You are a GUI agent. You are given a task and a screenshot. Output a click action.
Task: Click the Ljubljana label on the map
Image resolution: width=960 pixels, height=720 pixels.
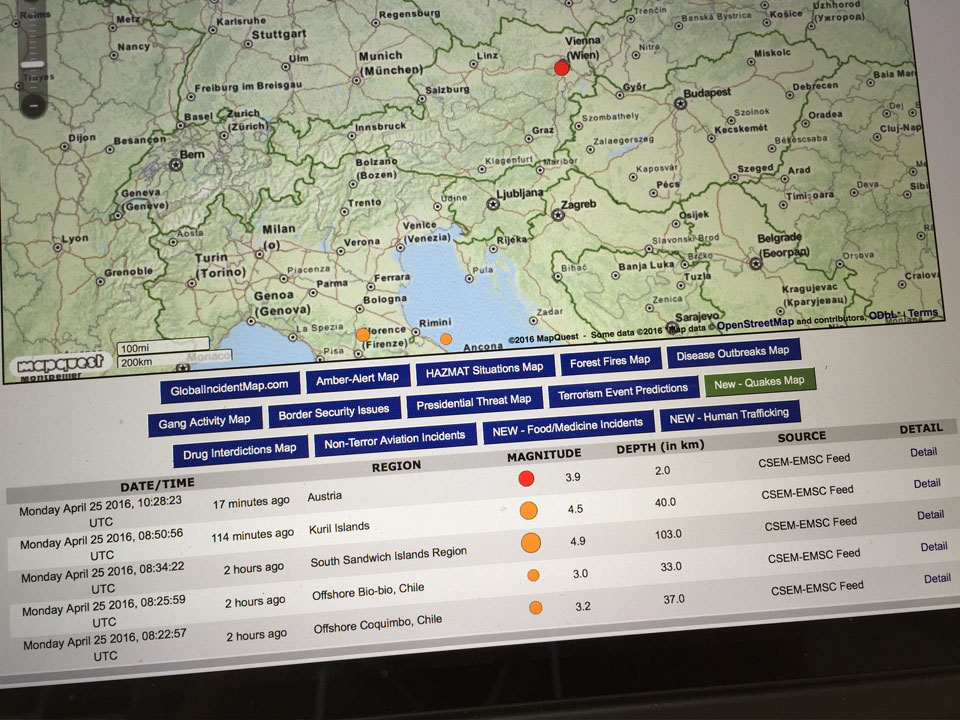(520, 193)
